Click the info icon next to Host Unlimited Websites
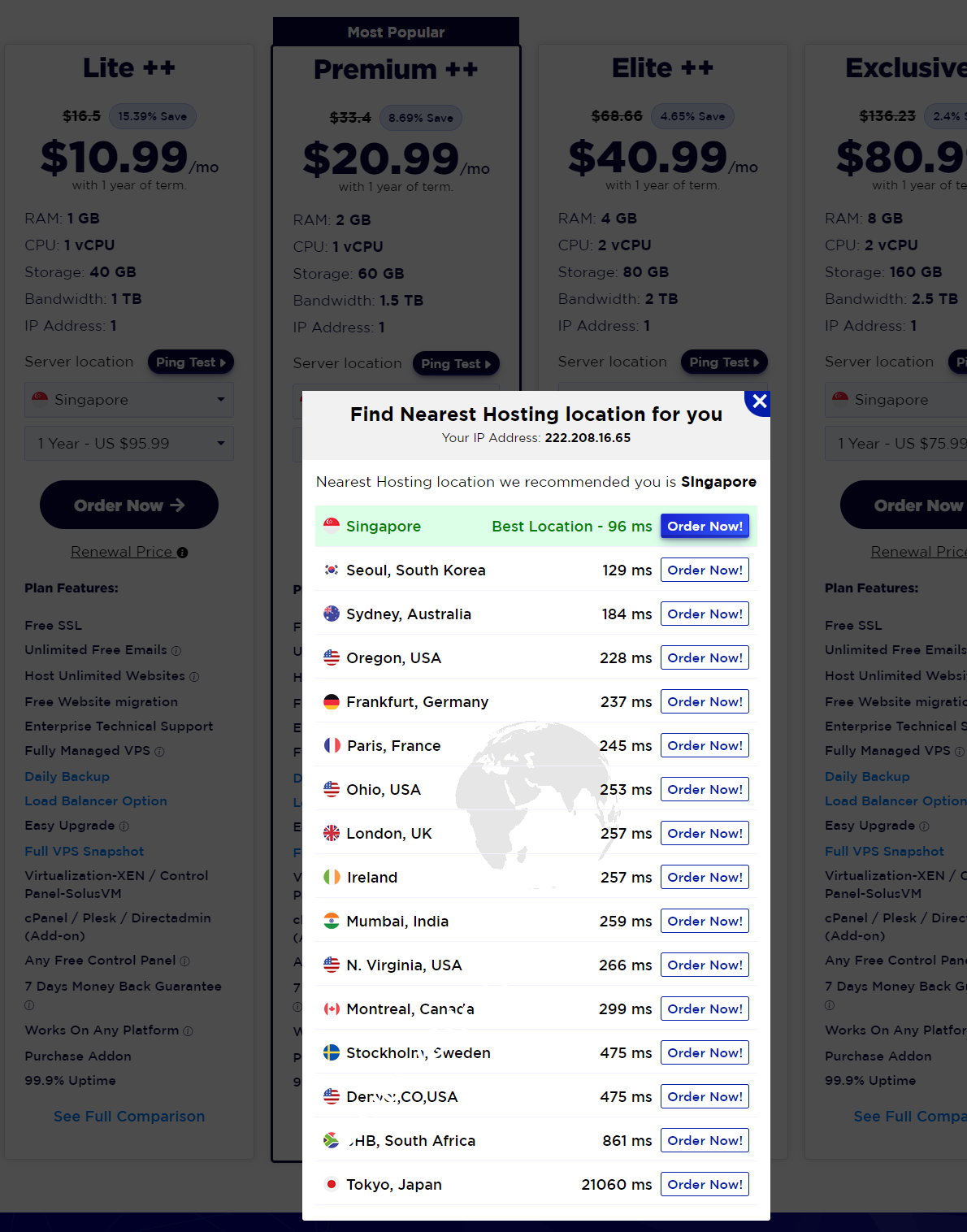The image size is (967, 1232). [194, 677]
